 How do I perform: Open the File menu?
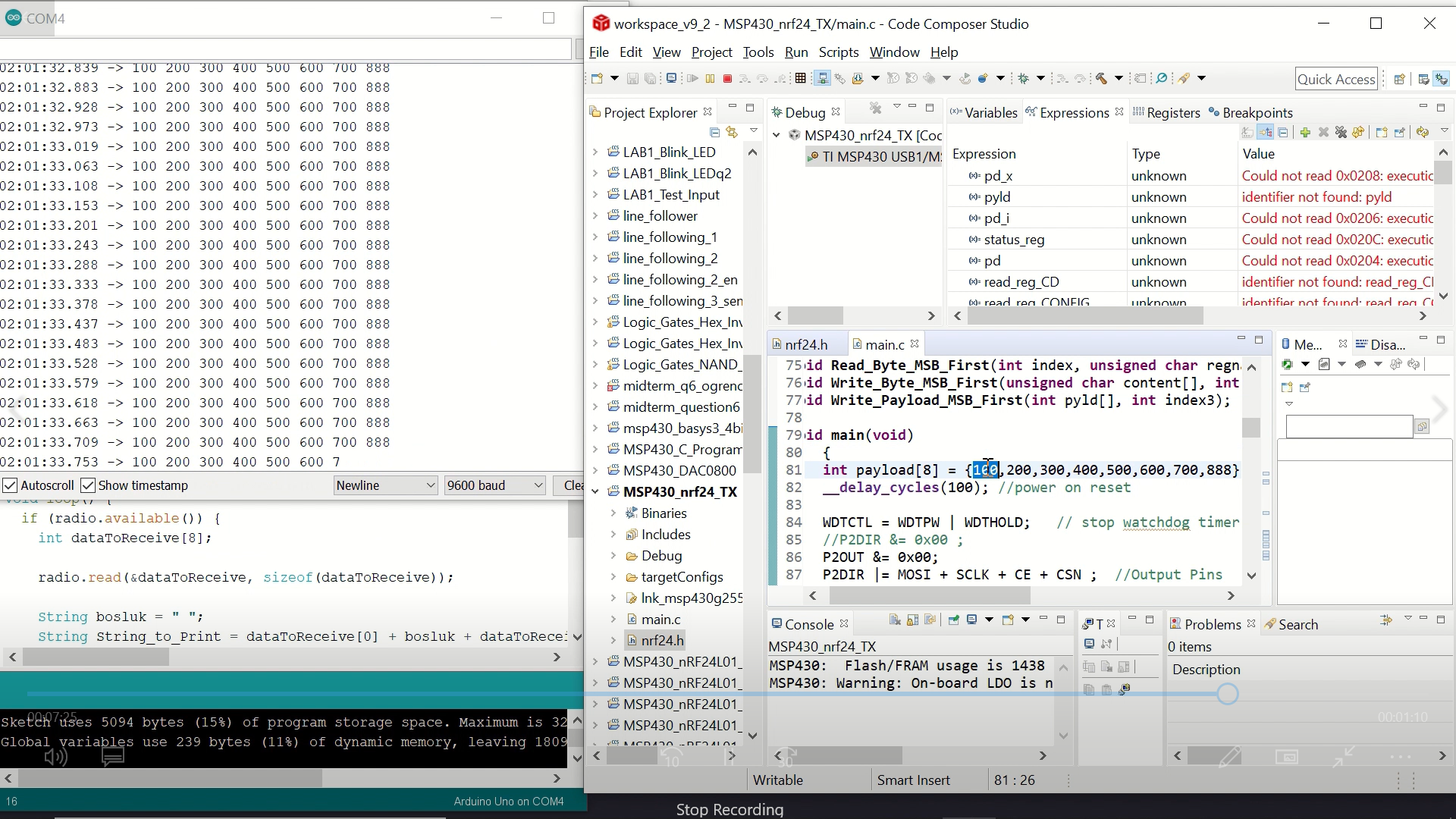tap(599, 52)
